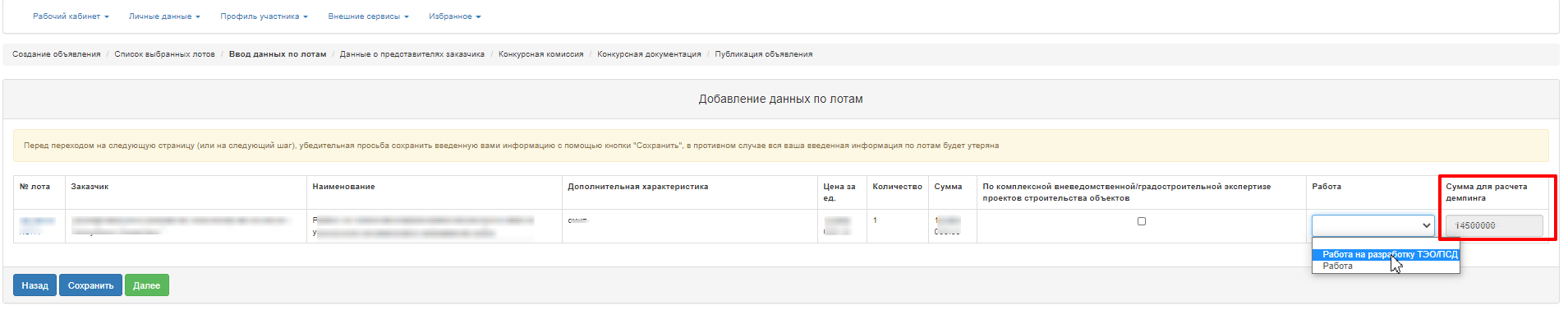Collapse the Работа select box
This screenshot has height=329, width=1568.
(1373, 225)
